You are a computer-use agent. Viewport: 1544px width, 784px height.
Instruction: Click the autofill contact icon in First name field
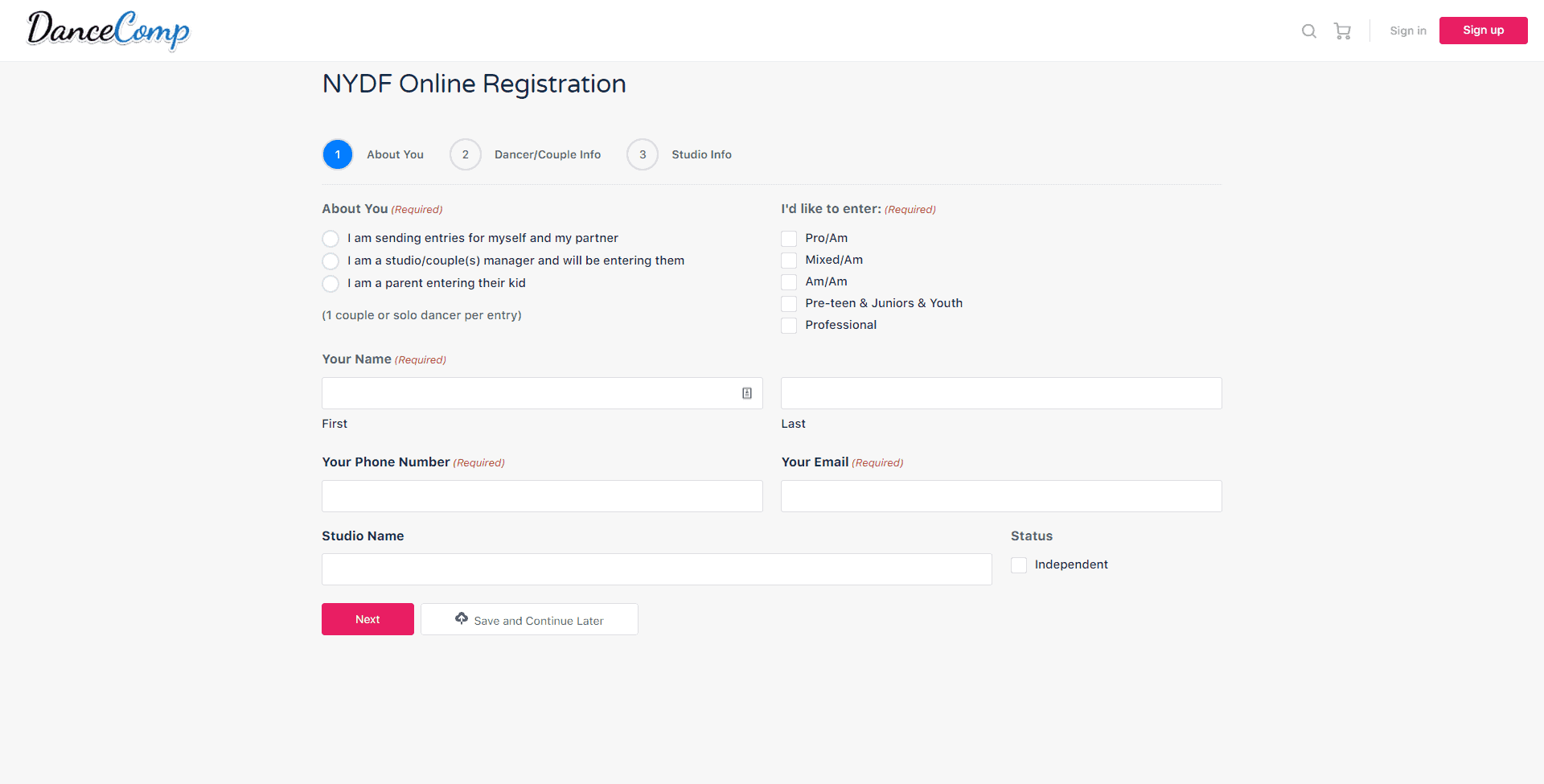747,393
